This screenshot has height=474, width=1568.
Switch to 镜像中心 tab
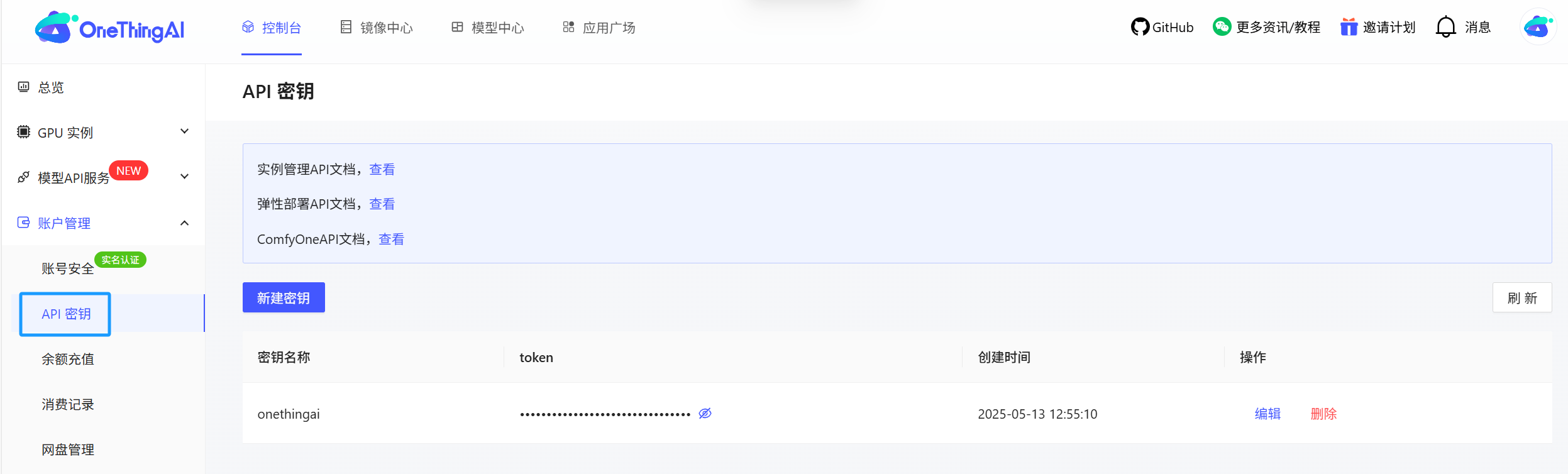pyautogui.click(x=377, y=28)
